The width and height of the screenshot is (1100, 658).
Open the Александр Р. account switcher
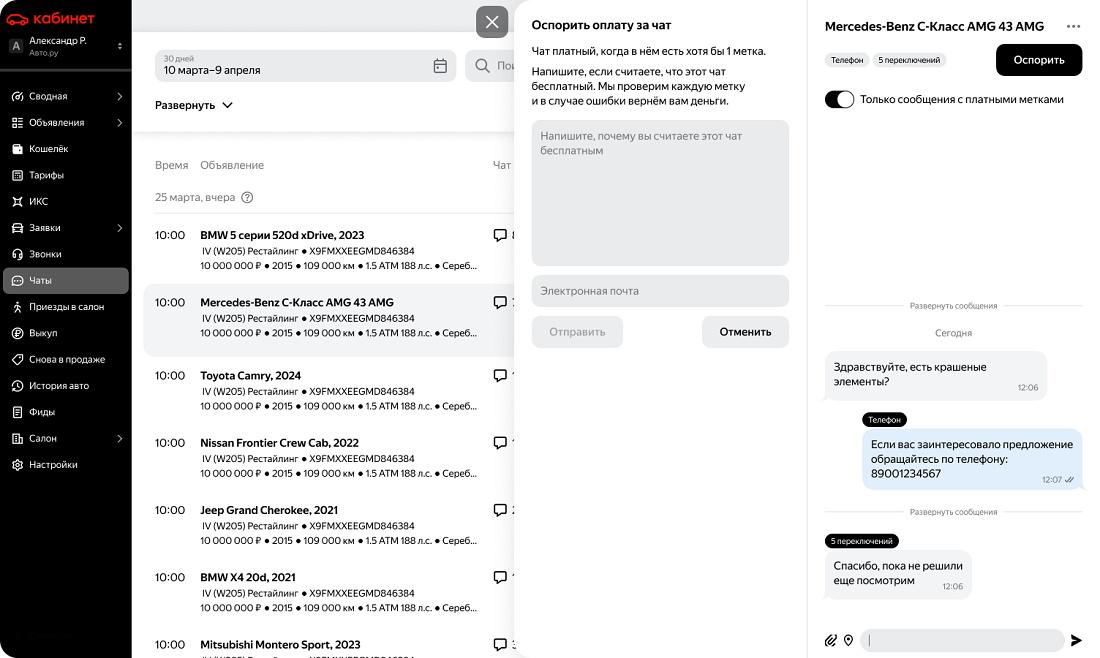65,45
